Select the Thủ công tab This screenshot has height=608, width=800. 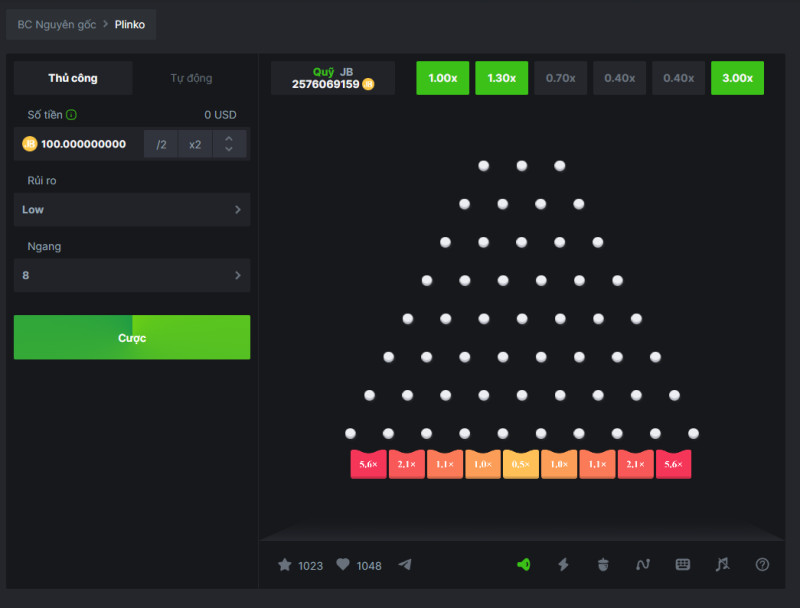73,78
